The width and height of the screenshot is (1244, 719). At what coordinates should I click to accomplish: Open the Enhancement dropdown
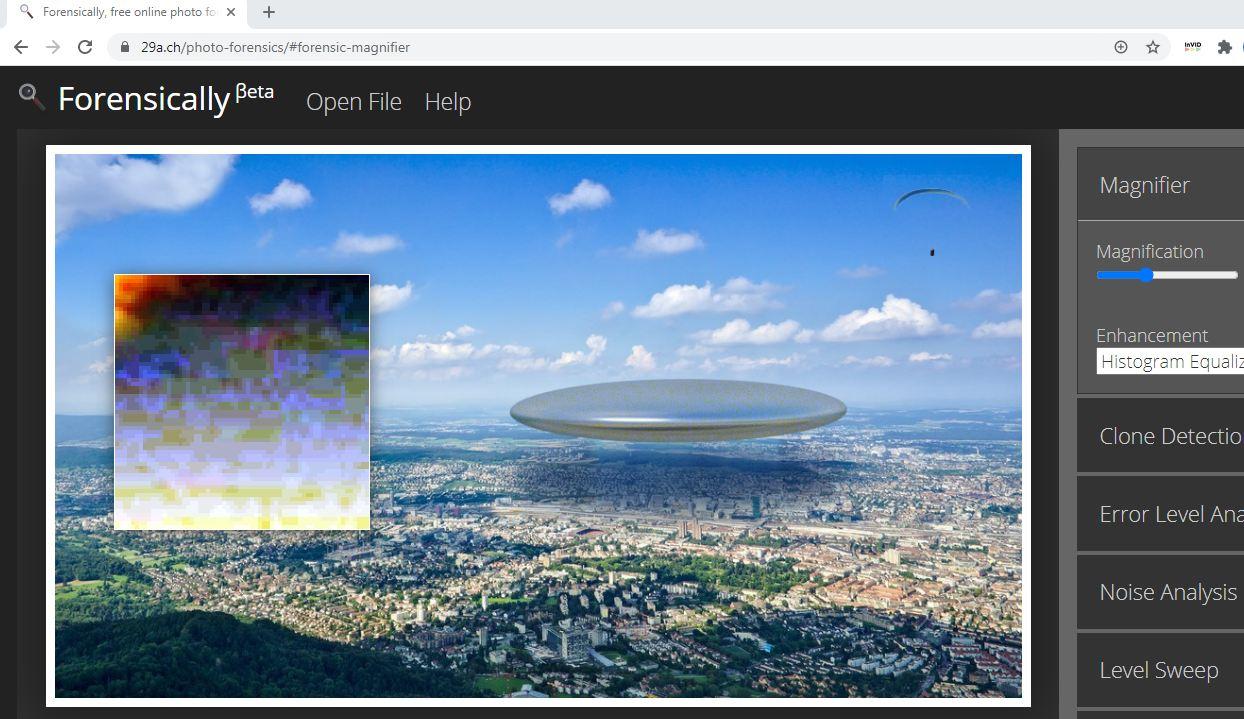pos(1170,361)
